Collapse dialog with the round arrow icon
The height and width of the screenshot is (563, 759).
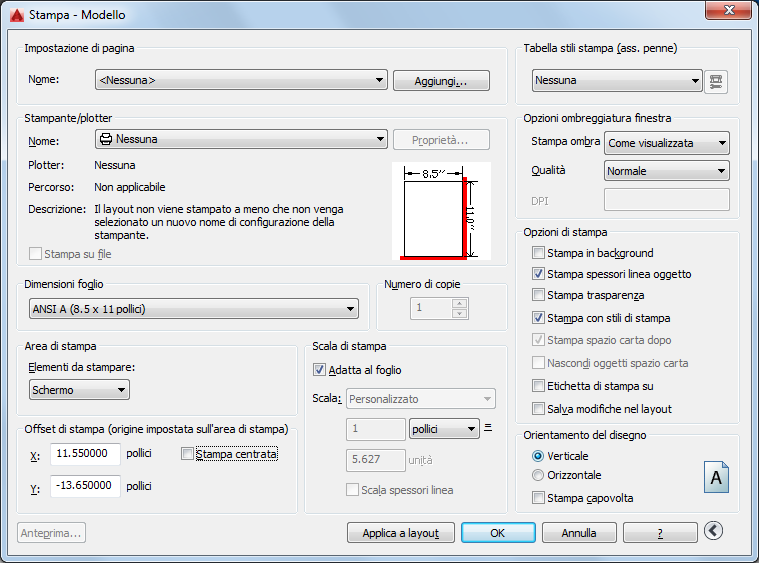click(x=713, y=531)
